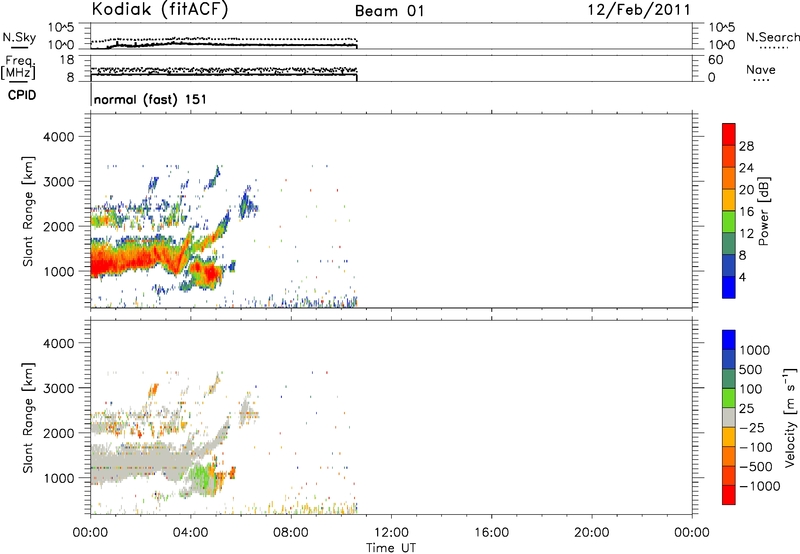Click the 'Nave' legend label
This screenshot has width=800, height=554.
761,70
